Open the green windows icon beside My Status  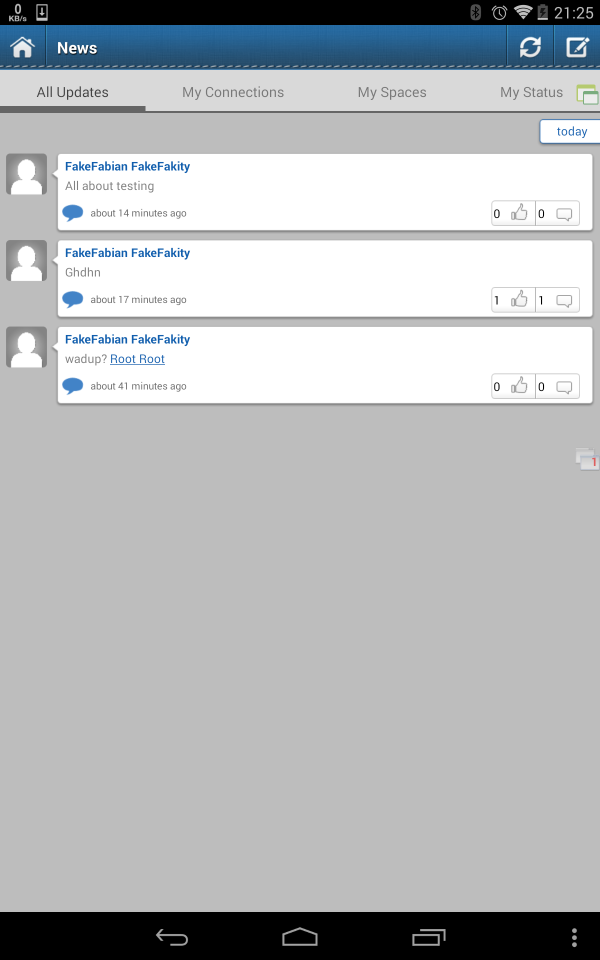(x=587, y=94)
